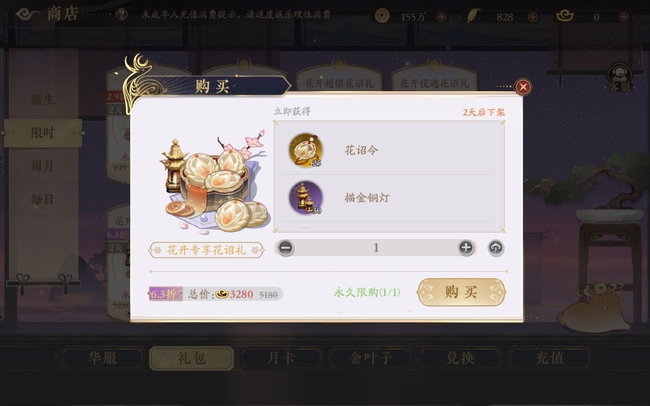Add copper coins with plus icon
The height and width of the screenshot is (406, 650).
pos(441,17)
